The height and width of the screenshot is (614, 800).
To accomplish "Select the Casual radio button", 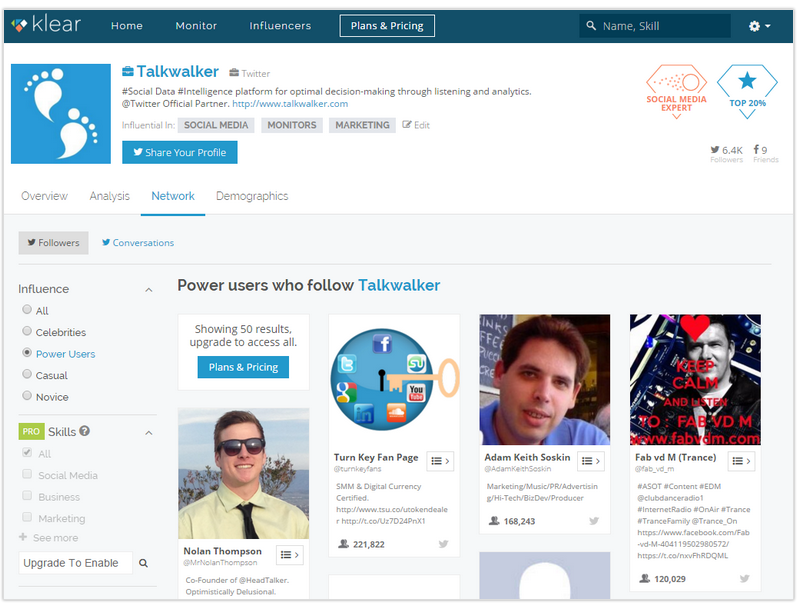I will click(x=27, y=374).
